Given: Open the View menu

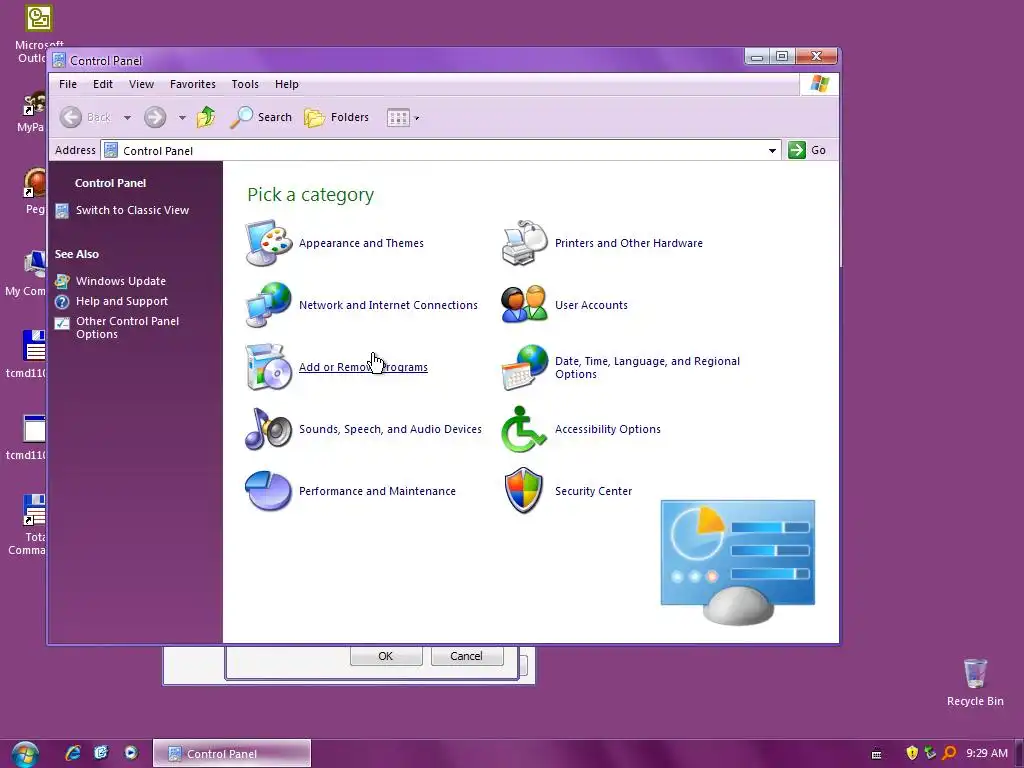Looking at the screenshot, I should 141,84.
